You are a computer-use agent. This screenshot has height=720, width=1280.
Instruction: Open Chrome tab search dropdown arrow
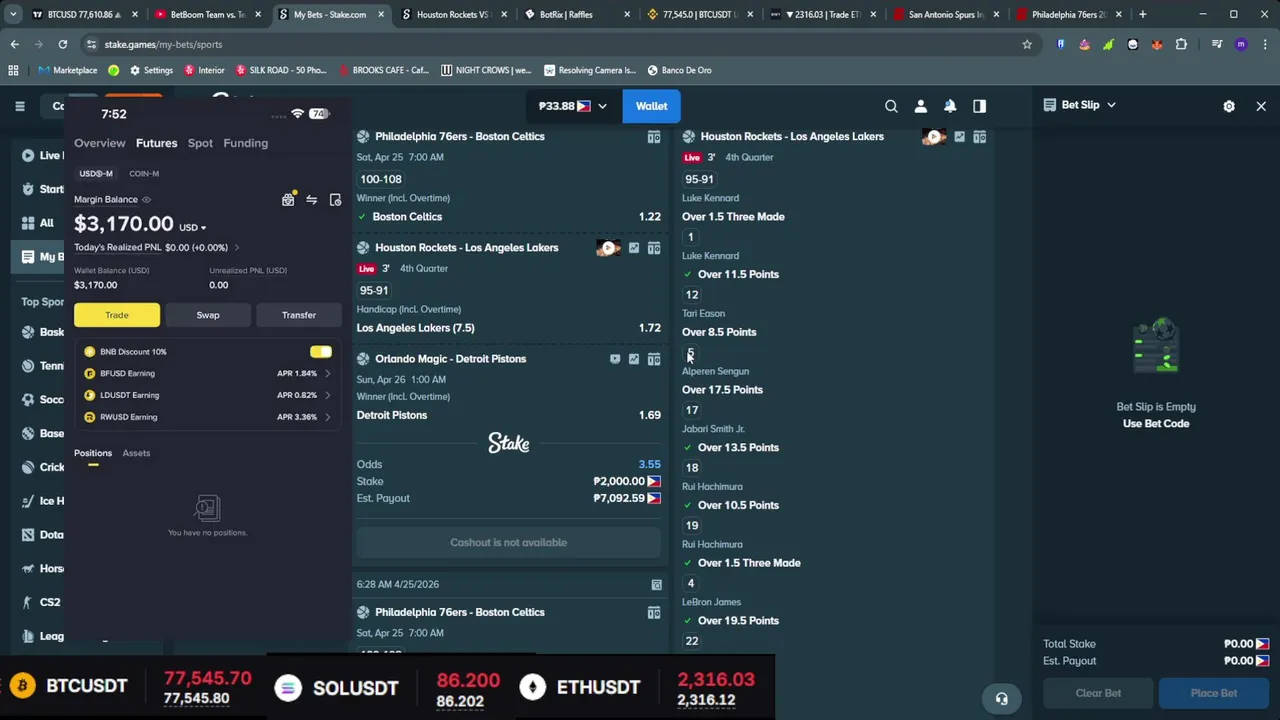pos(14,14)
